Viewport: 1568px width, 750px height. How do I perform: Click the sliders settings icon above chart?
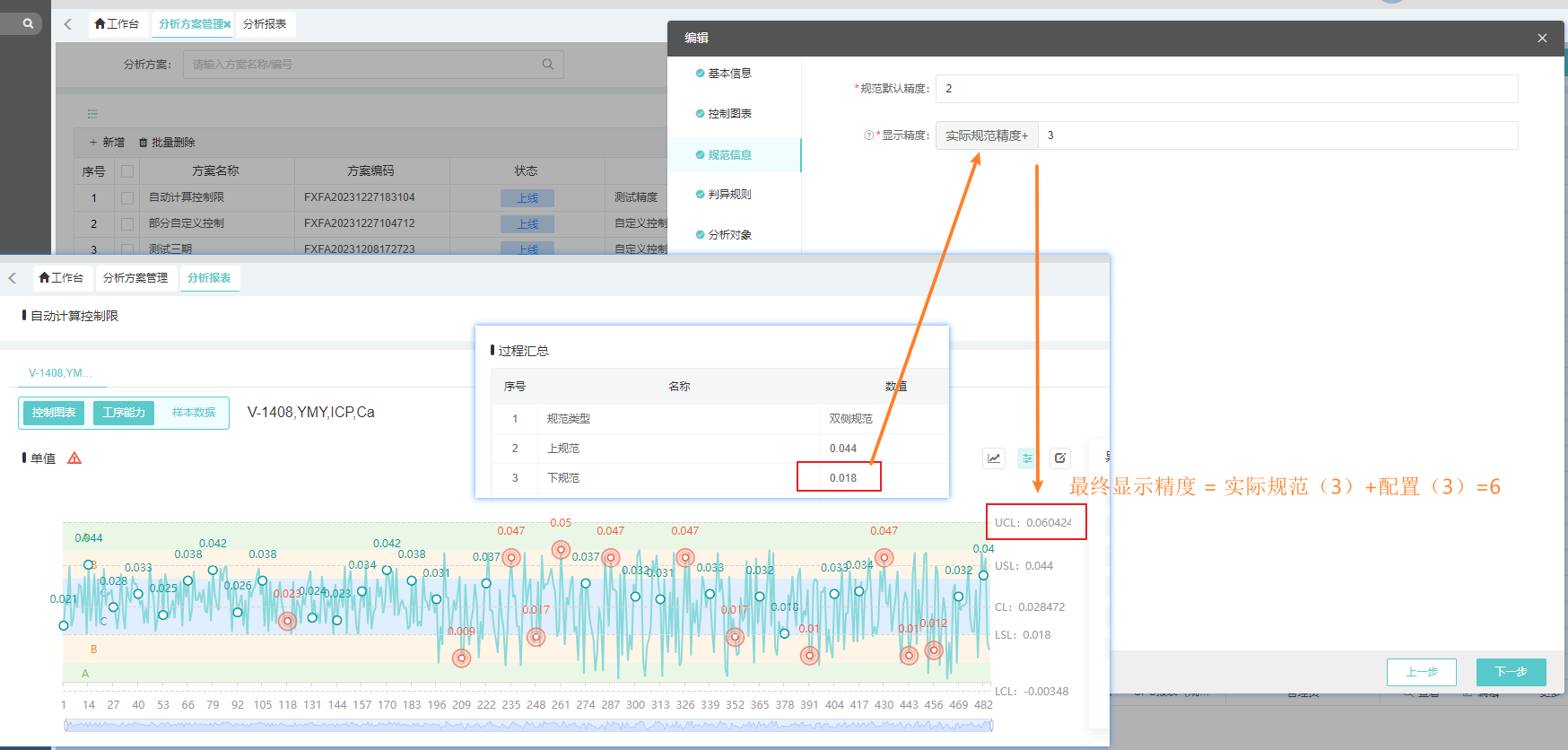[1027, 458]
